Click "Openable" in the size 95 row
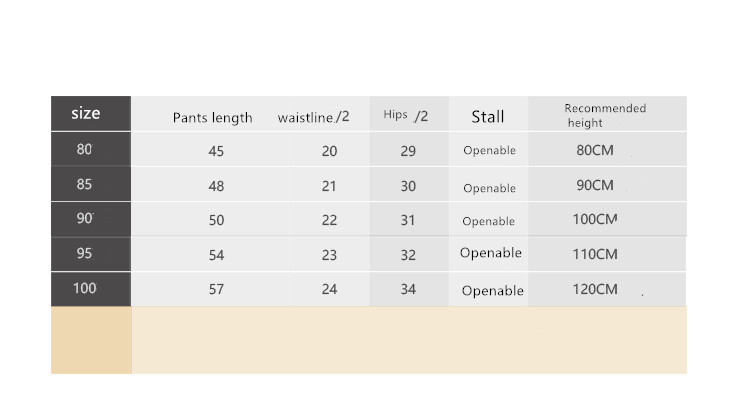The height and width of the screenshot is (404, 750). (491, 253)
